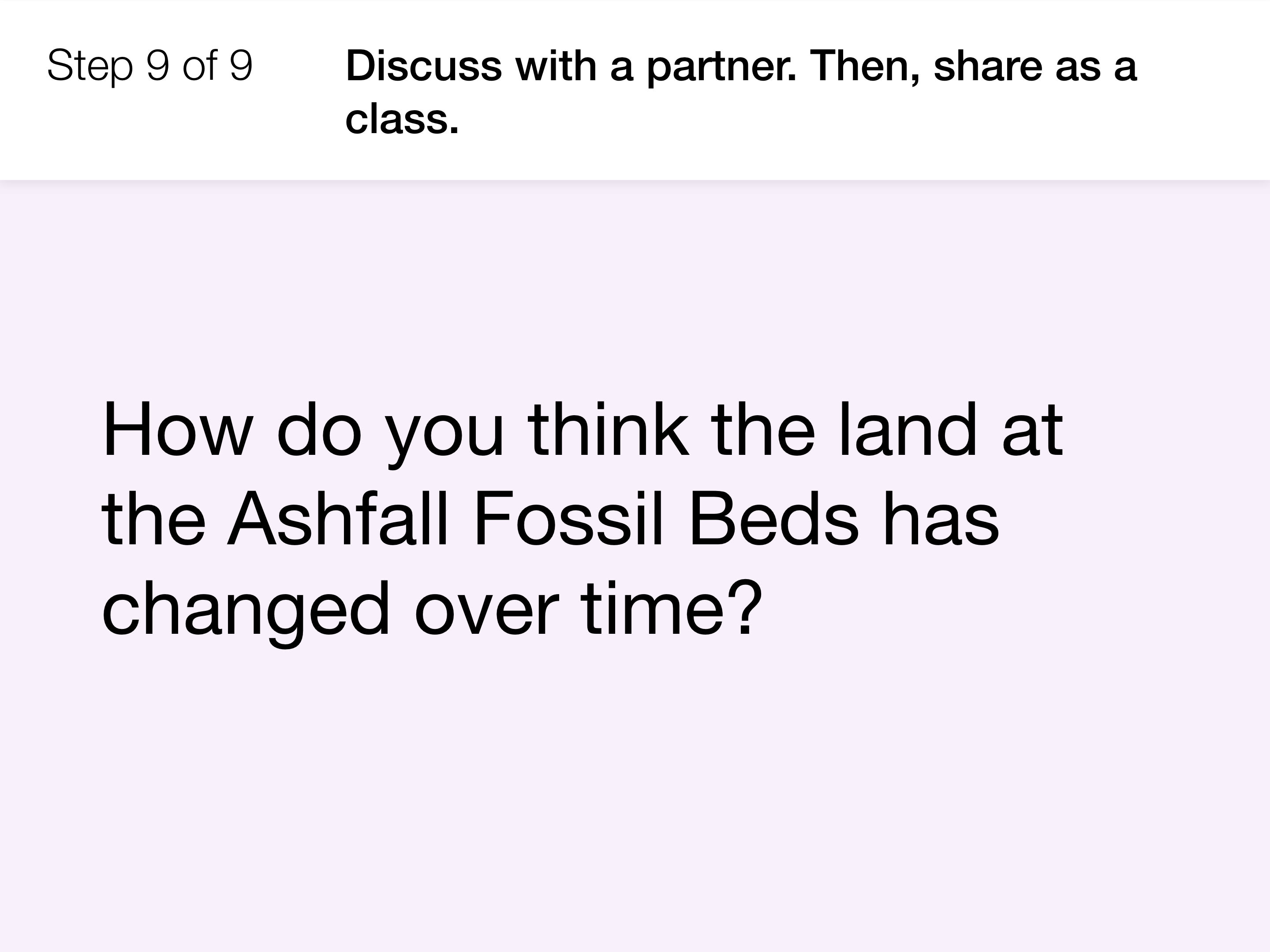Select the word 'think' in the question
Screen dimensions: 1270x952
[x=609, y=430]
